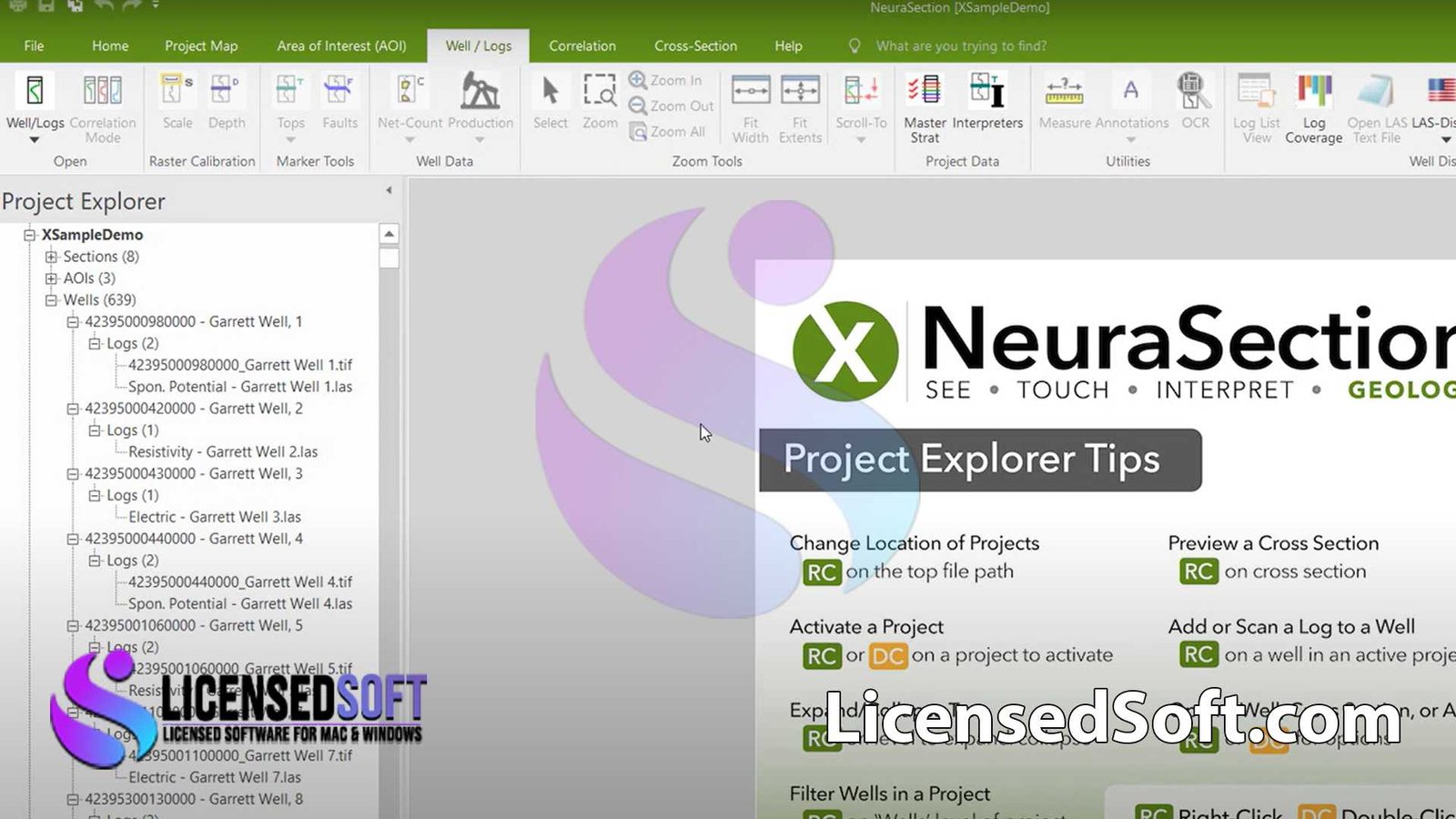Select Spon. Potential - Garrett Well 1.las
This screenshot has height=819, width=1456.
240,387
